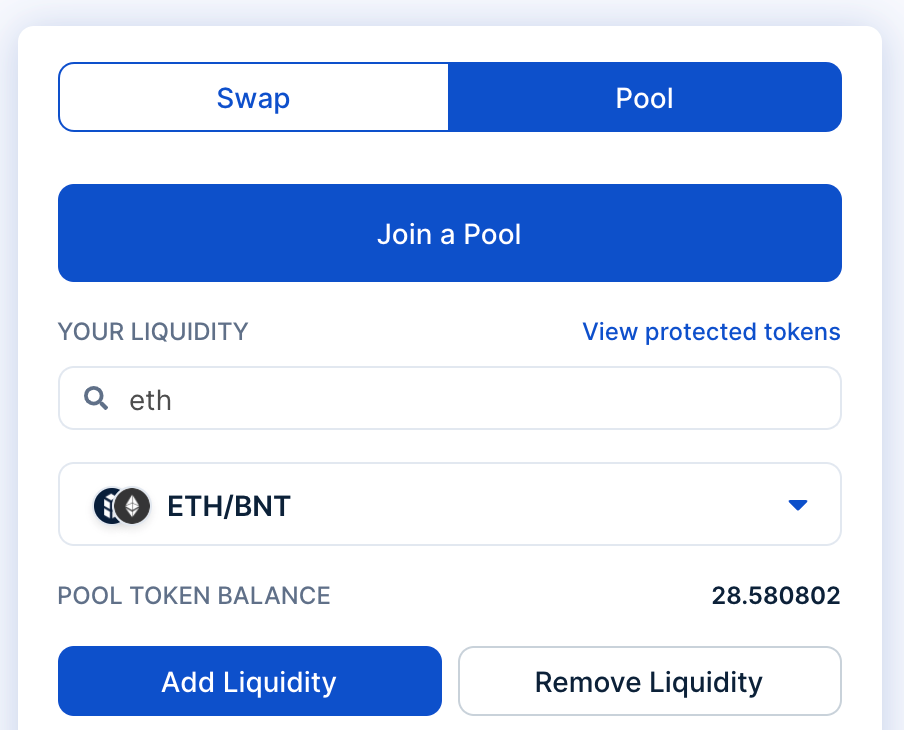Click the Ethereum diamond symbol in the pair badge
This screenshot has width=904, height=730.
[132, 505]
